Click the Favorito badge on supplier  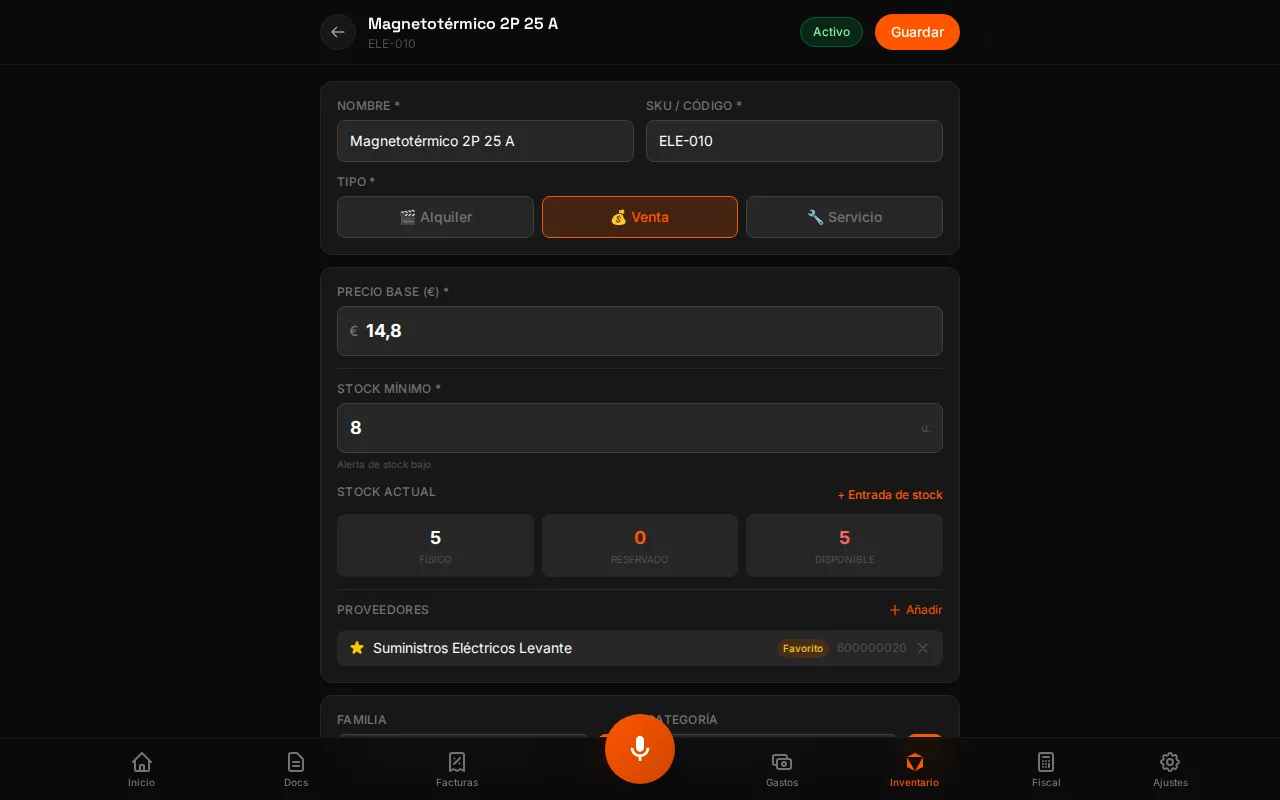click(803, 648)
